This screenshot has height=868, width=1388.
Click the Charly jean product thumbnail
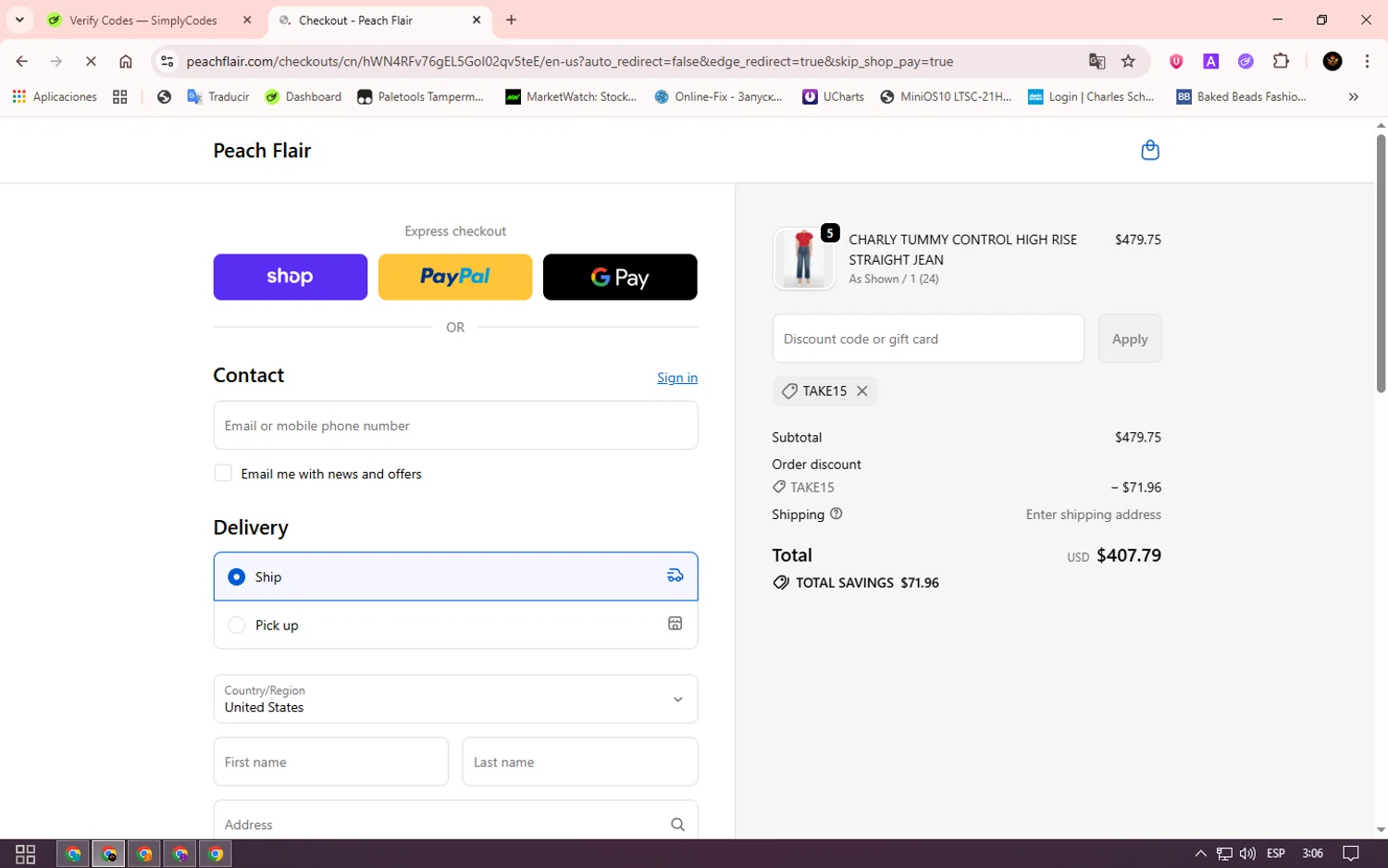803,259
